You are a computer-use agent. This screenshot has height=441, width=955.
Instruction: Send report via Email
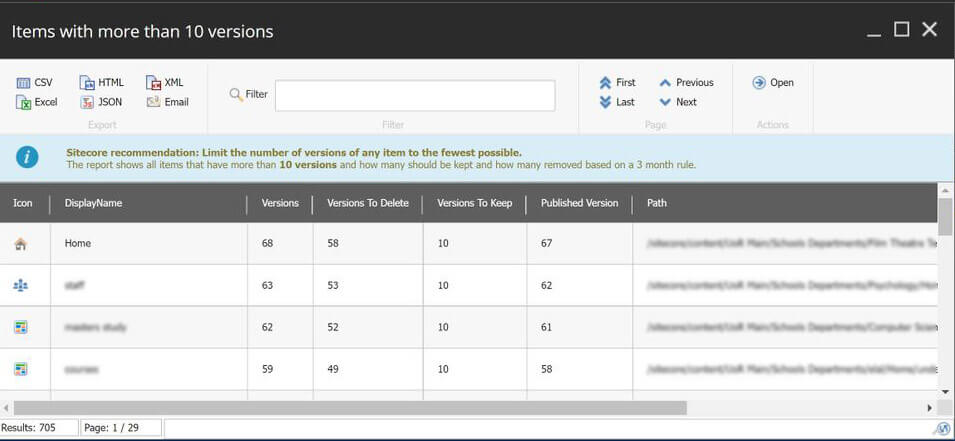[x=167, y=102]
